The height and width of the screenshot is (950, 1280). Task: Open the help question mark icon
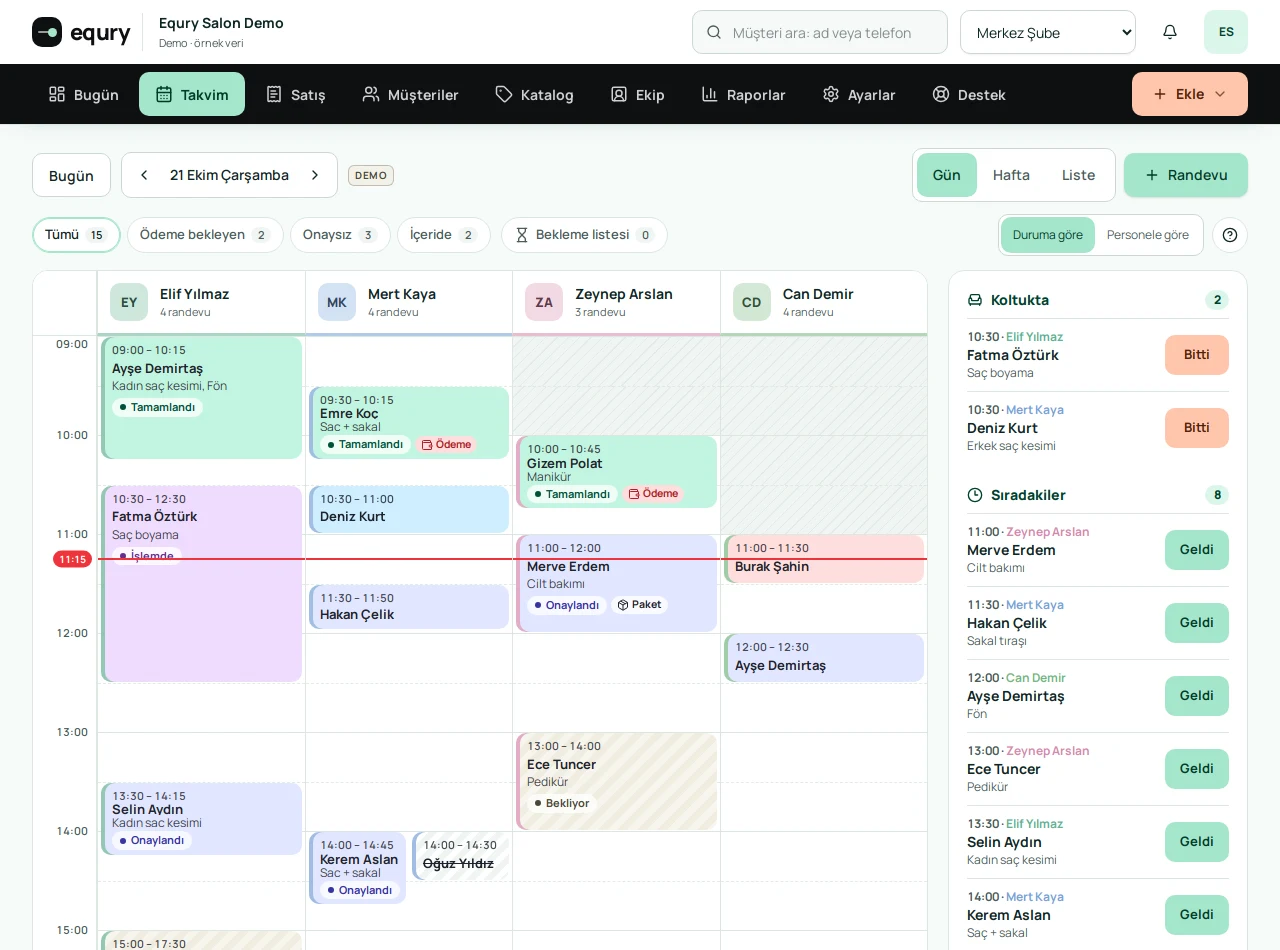pos(1230,235)
